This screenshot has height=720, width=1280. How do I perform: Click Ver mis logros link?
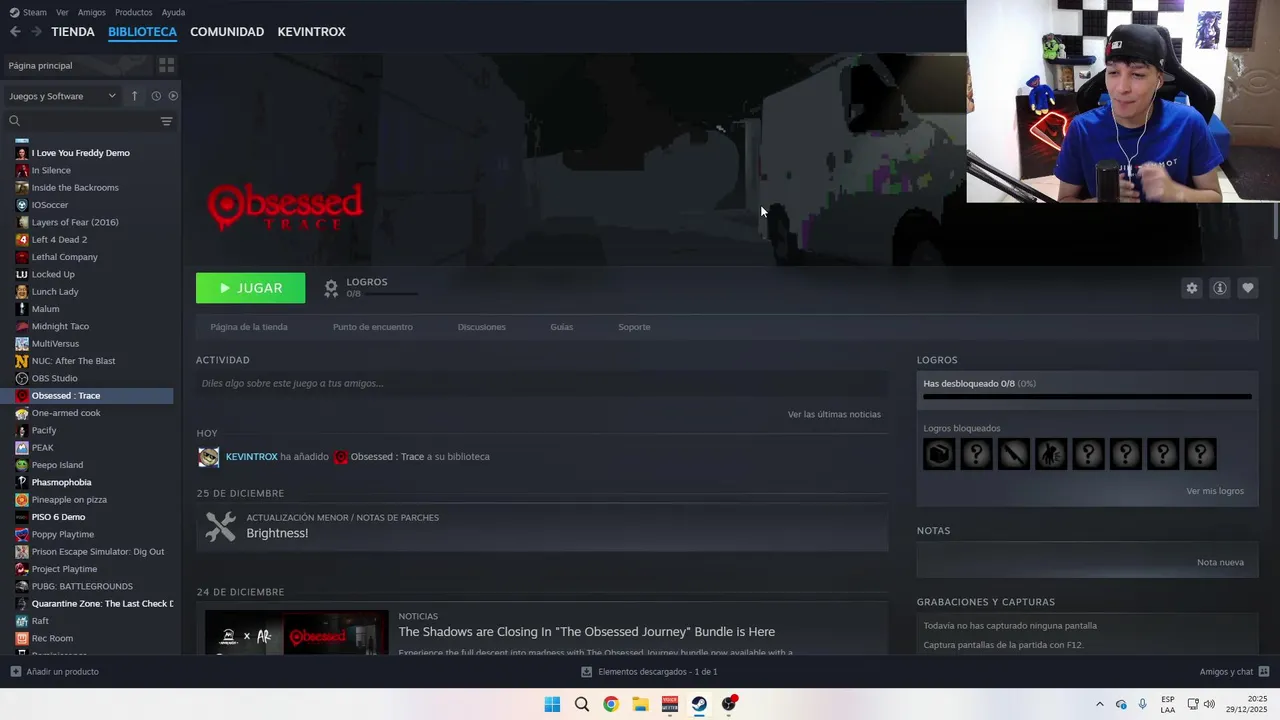1215,491
